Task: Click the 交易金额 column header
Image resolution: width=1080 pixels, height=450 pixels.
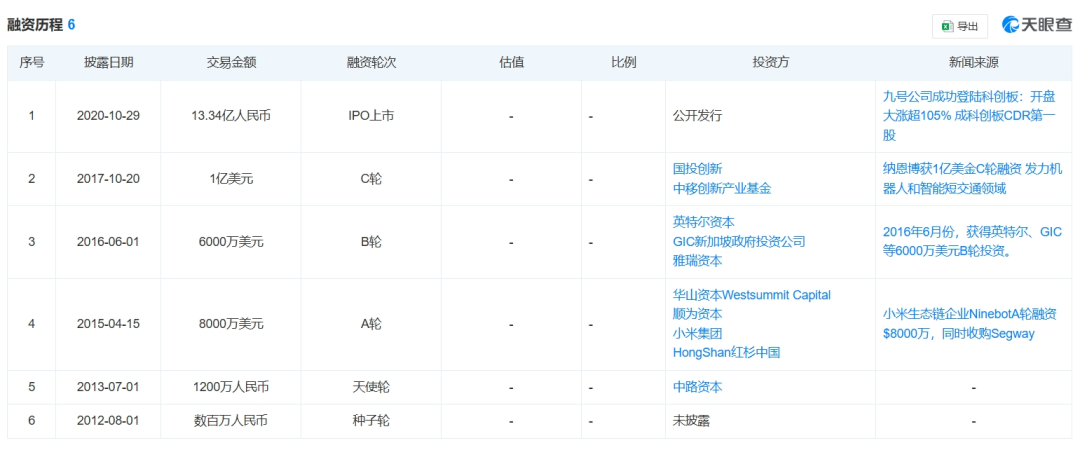Action: pos(231,62)
